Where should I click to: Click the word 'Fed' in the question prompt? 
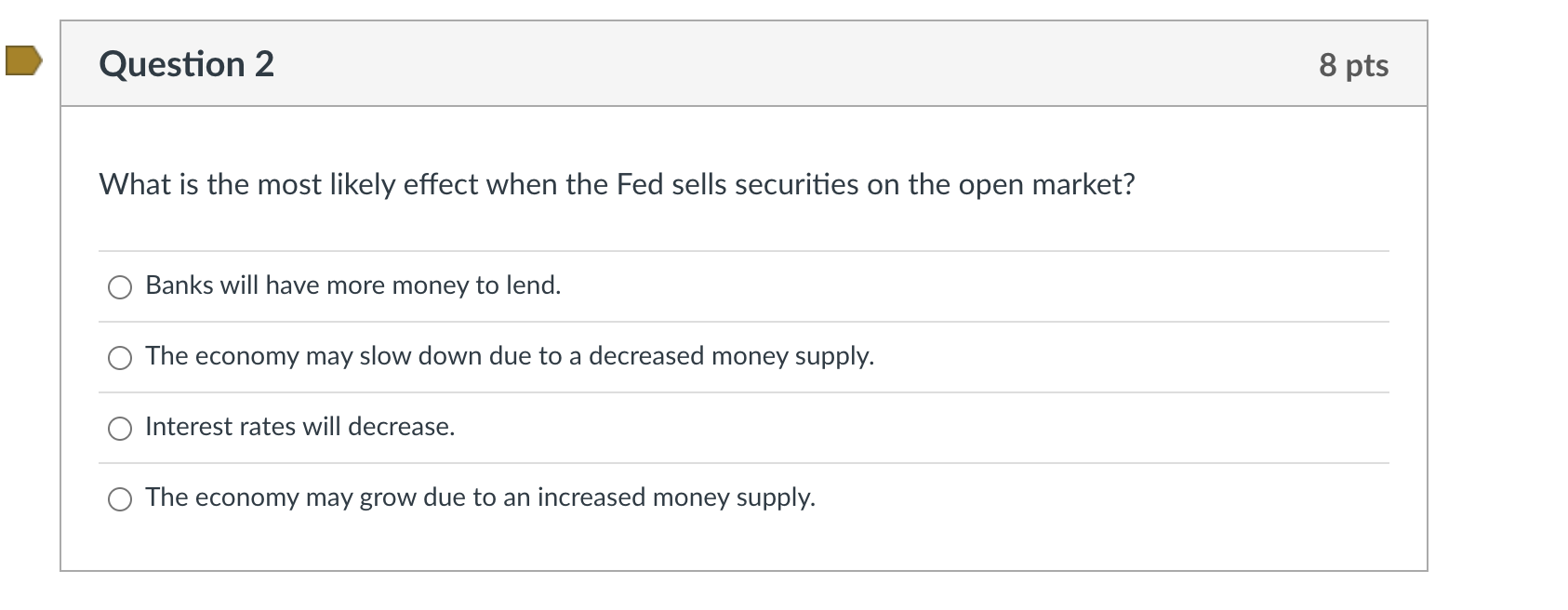pyautogui.click(x=640, y=184)
